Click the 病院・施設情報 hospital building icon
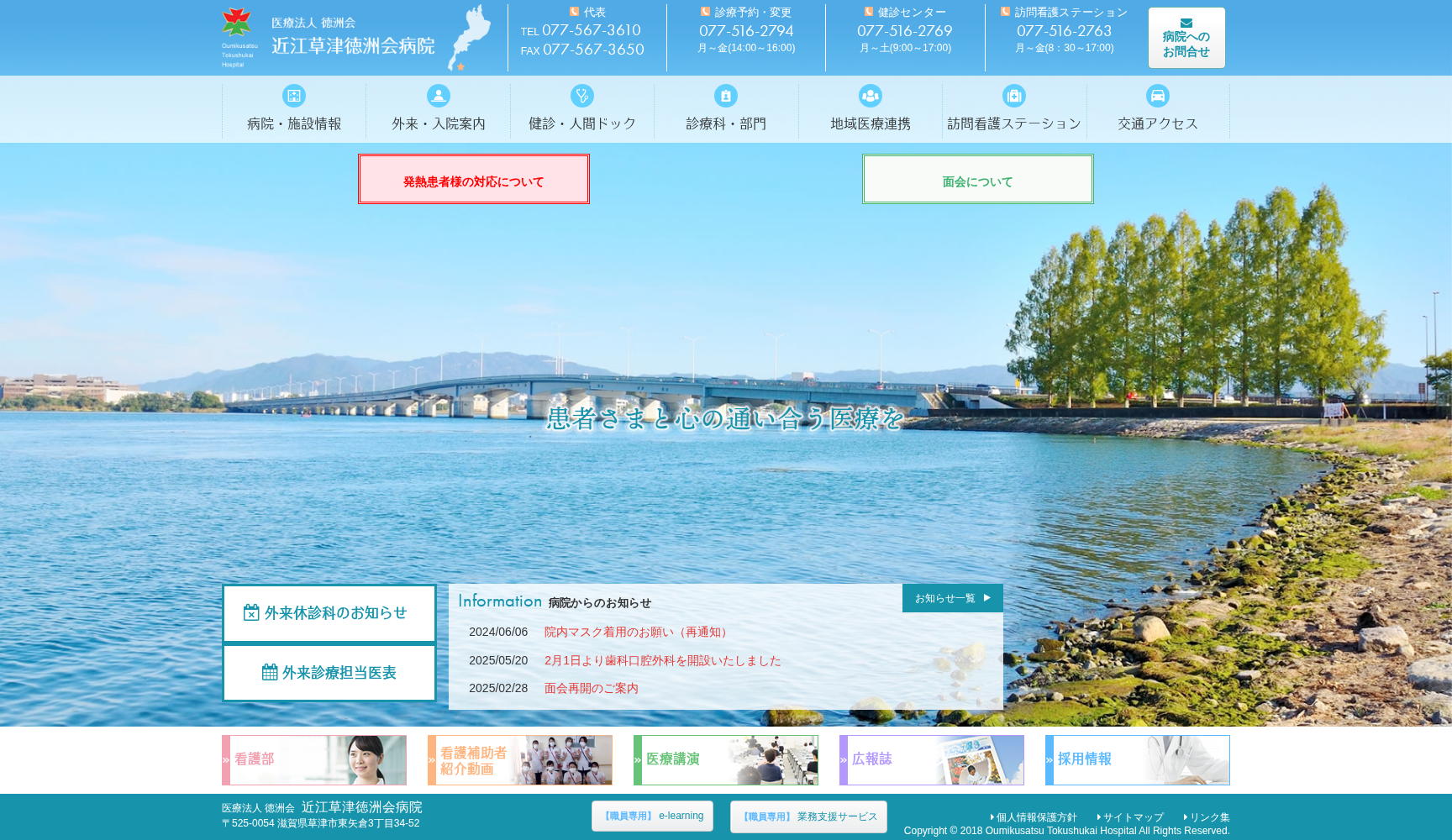 293,95
